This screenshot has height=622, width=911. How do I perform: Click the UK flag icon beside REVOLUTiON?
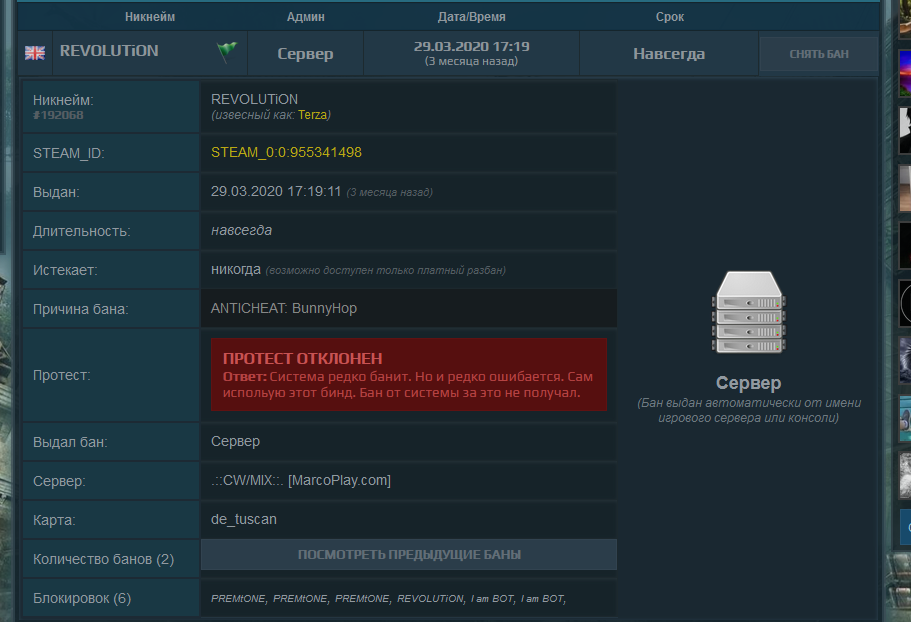pos(35,53)
